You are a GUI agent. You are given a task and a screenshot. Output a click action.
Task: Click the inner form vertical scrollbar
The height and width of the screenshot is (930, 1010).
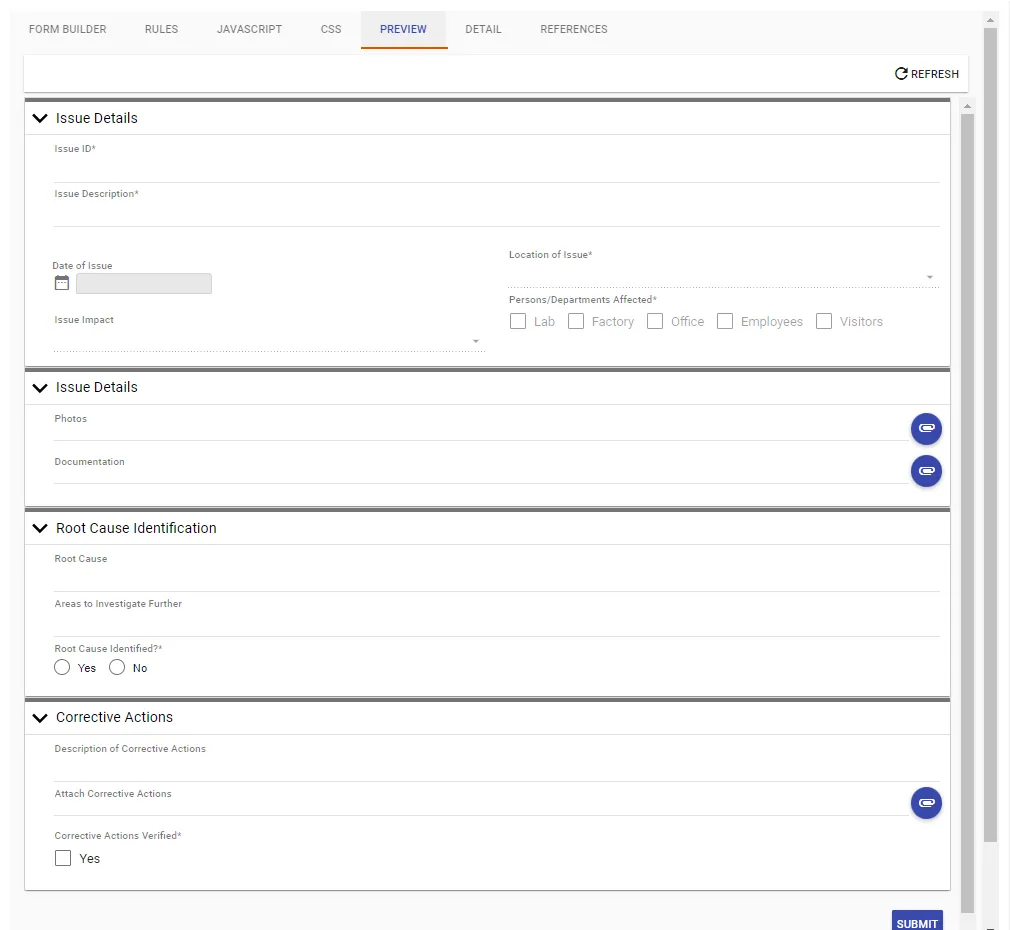click(x=967, y=500)
